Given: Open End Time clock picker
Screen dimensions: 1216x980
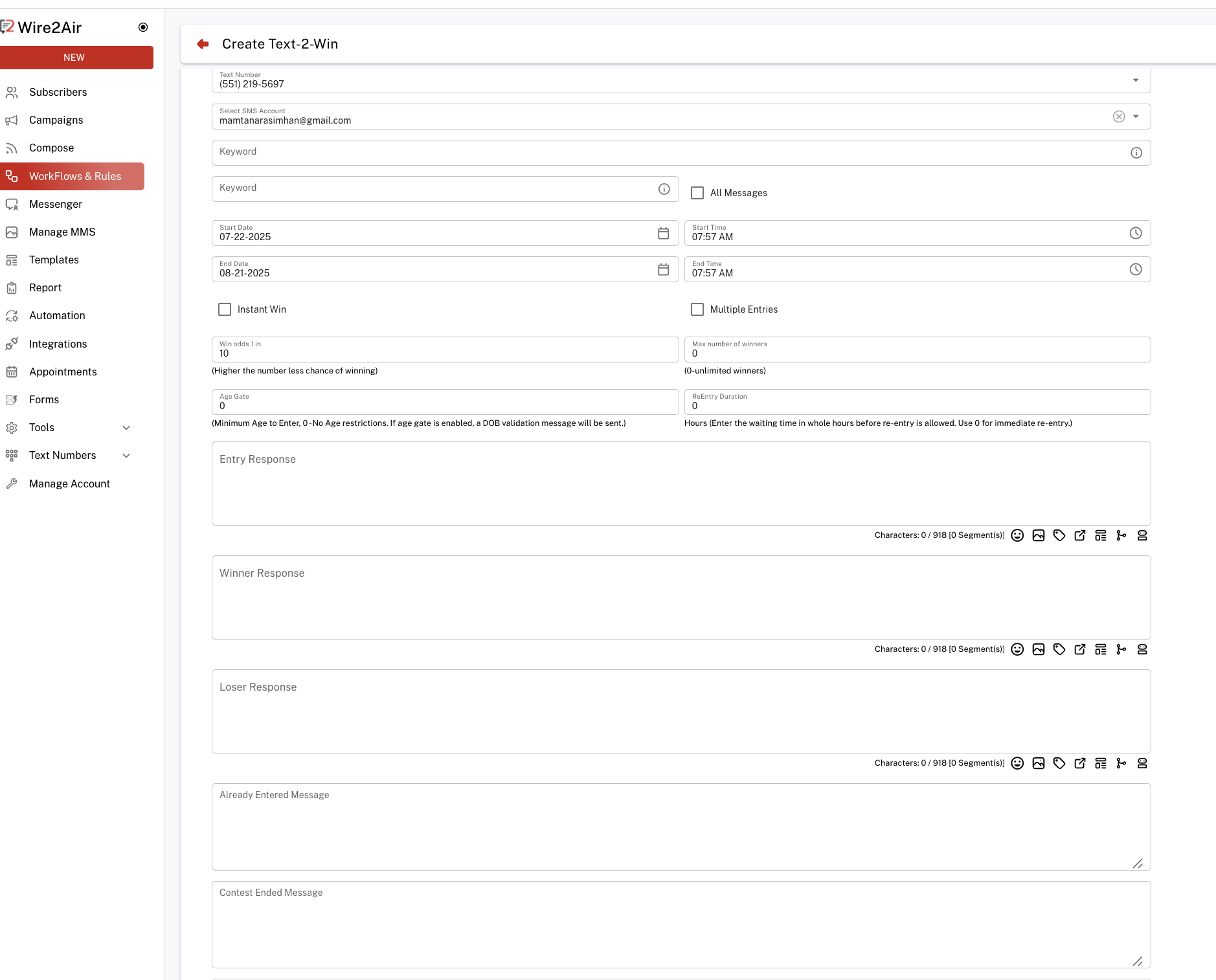Looking at the screenshot, I should coord(1135,269).
